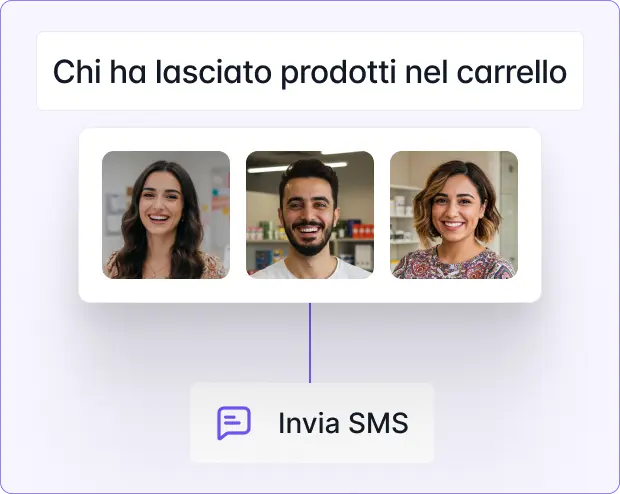Click the word 'carrello' in the heading
Screen dimensions: 620x494
click(512, 72)
